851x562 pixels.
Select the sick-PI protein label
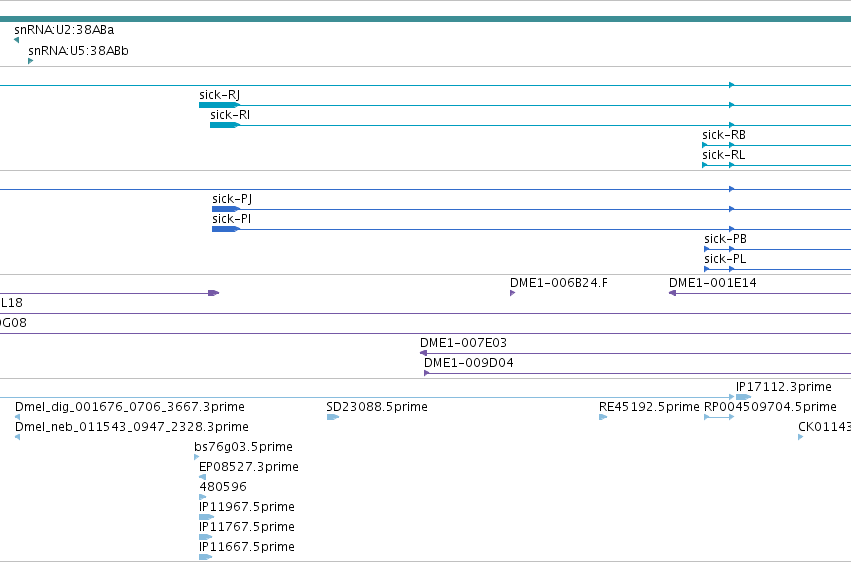click(231, 219)
